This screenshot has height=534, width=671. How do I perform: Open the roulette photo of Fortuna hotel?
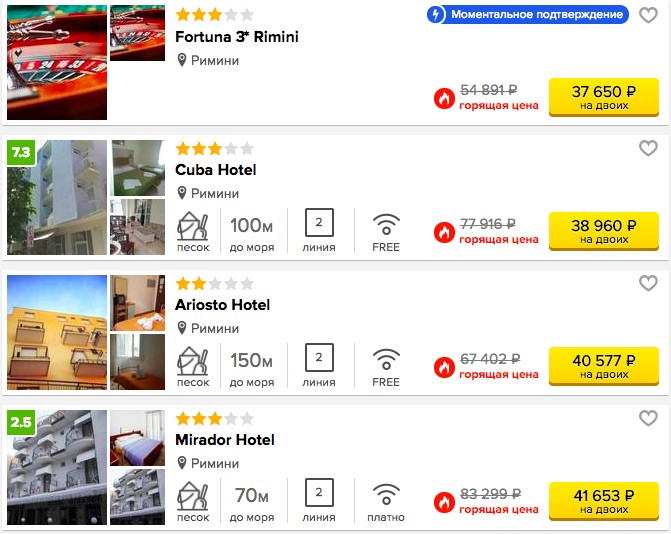57,62
